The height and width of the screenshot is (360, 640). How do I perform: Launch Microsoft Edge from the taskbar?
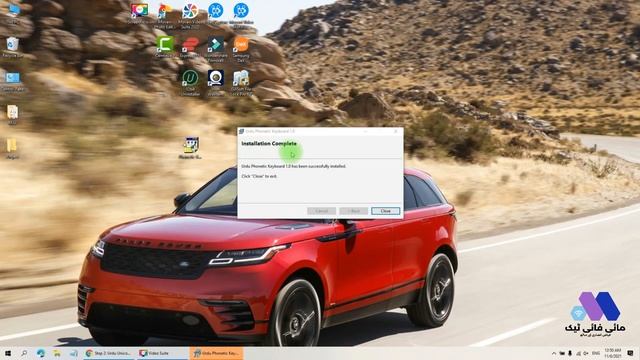click(41, 353)
